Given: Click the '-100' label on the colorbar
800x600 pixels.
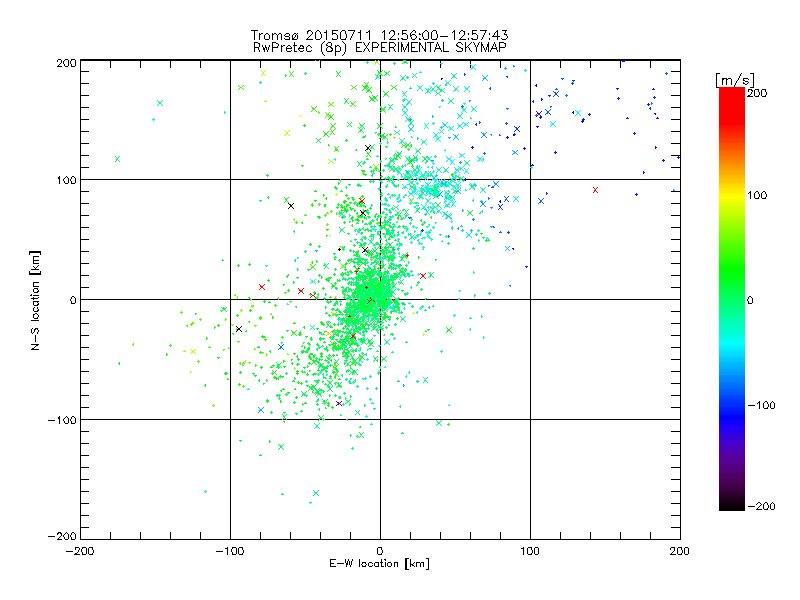Looking at the screenshot, I should click(761, 405).
